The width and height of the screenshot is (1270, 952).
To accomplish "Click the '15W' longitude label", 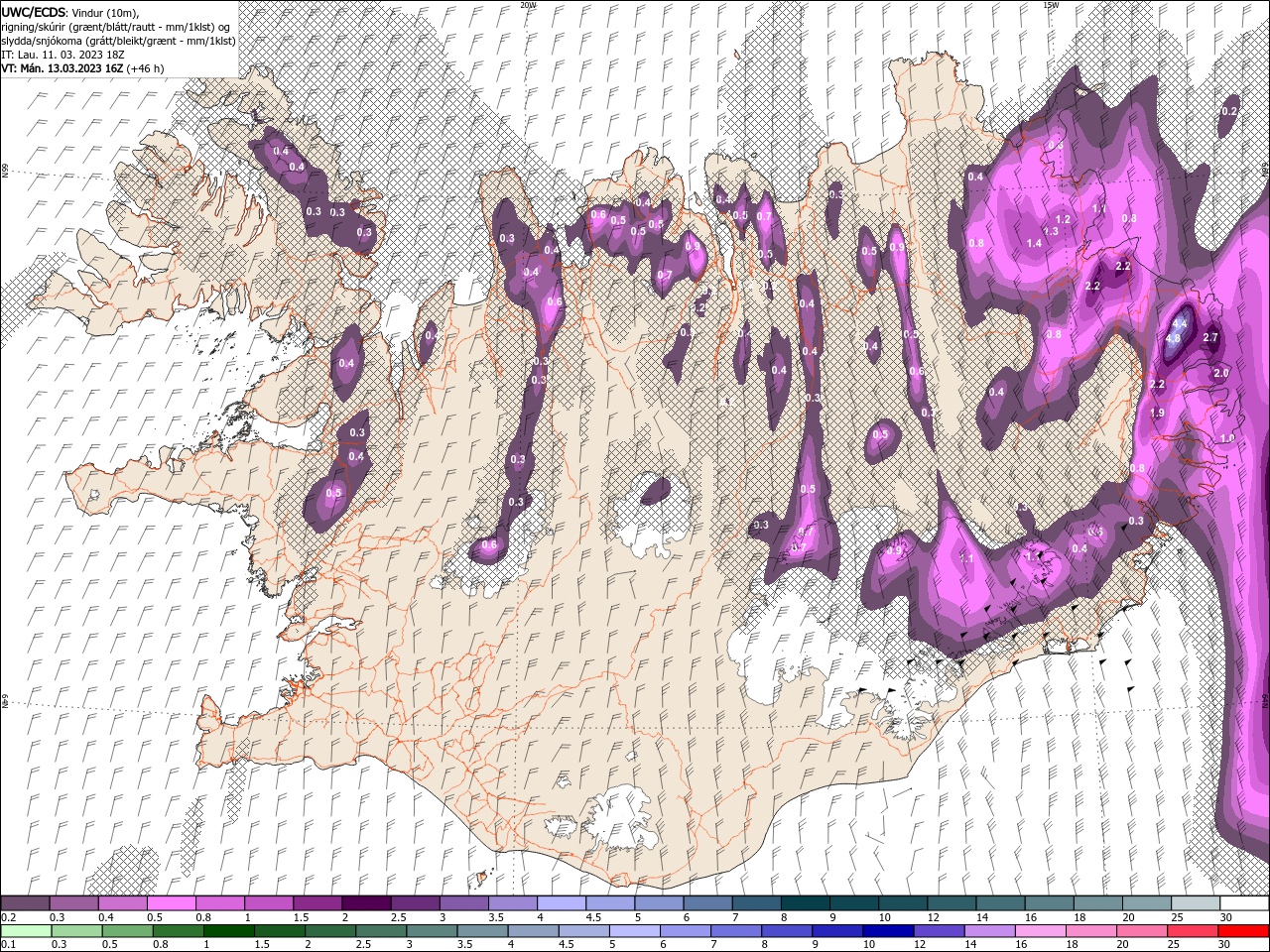I will [1051, 5].
